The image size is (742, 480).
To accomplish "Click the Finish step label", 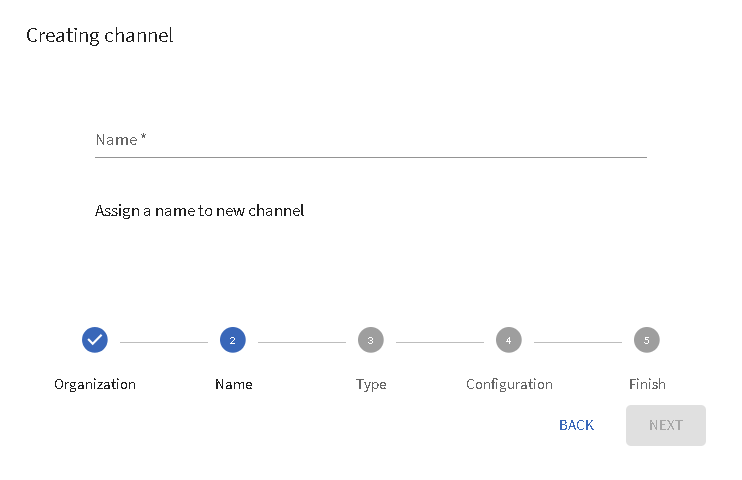I will click(647, 384).
